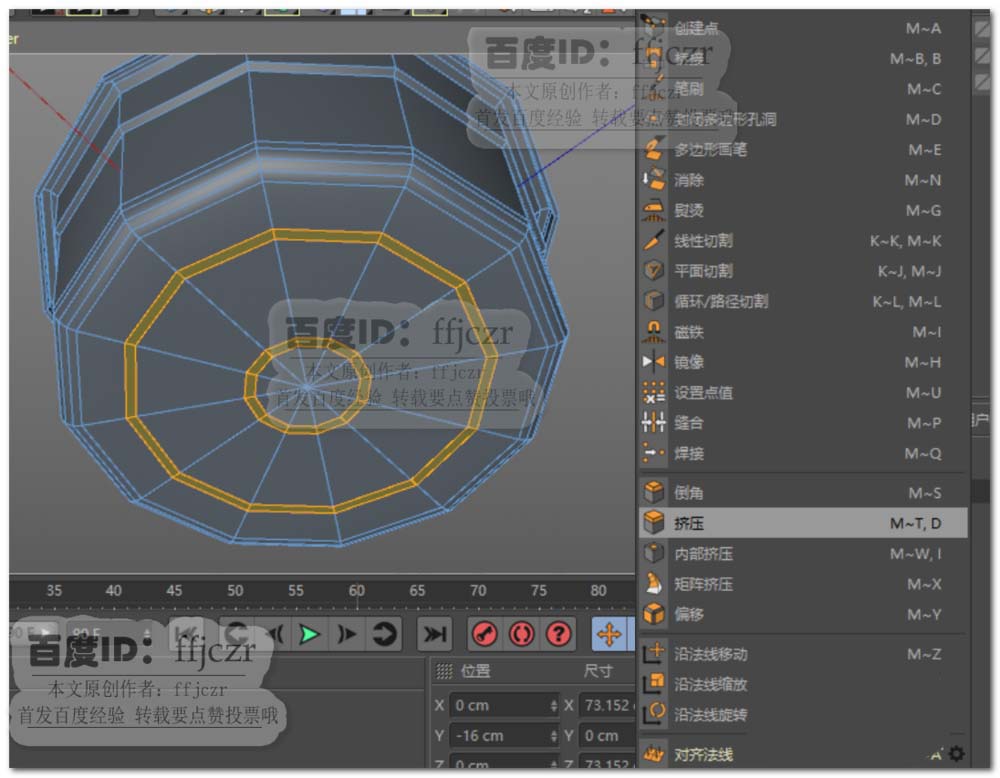Choose the 缝合 Stitch tool icon
The width and height of the screenshot is (1000, 778).
[x=654, y=423]
